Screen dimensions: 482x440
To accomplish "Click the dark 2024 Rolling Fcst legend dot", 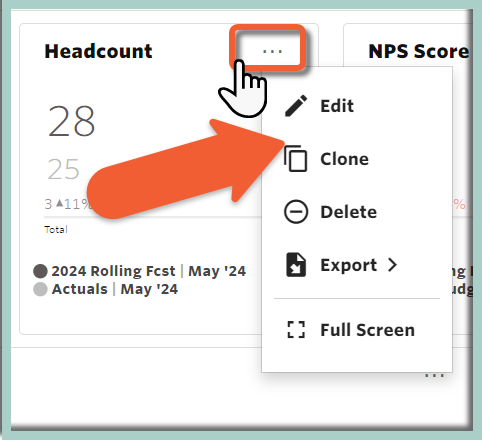I will [40, 271].
